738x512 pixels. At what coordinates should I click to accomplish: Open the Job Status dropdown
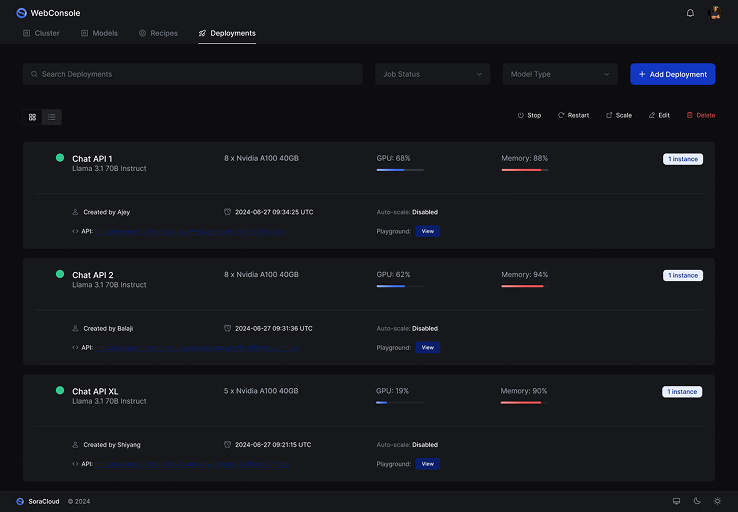point(432,74)
